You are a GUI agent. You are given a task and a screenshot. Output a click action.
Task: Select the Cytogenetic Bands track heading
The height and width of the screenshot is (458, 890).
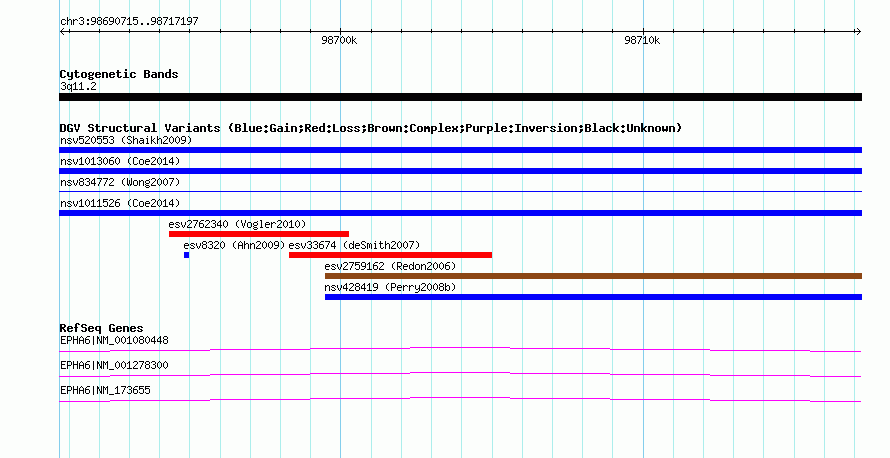(x=119, y=74)
